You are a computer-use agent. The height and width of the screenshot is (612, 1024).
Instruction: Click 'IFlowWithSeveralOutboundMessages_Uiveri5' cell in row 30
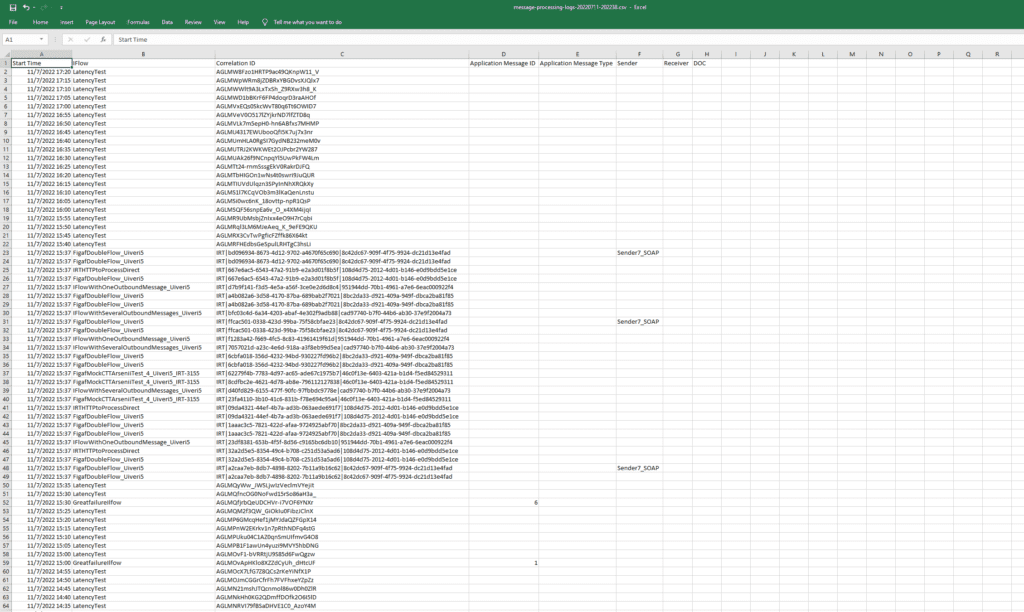coord(143,313)
